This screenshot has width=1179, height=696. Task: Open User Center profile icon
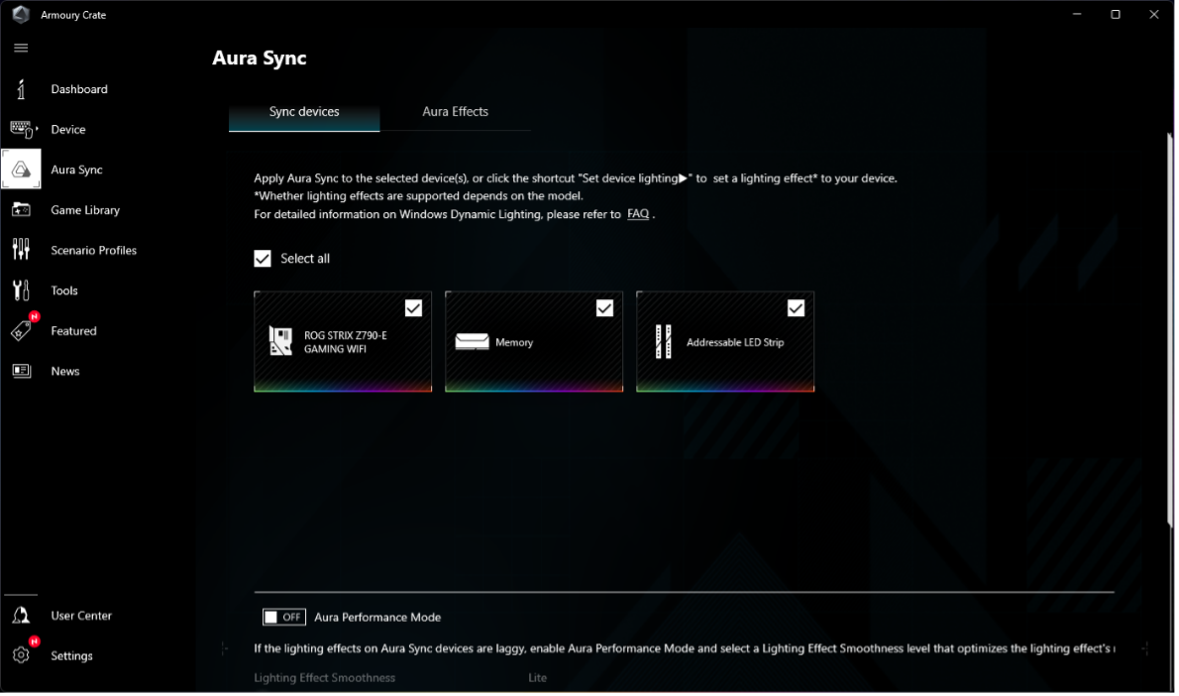tap(21, 616)
